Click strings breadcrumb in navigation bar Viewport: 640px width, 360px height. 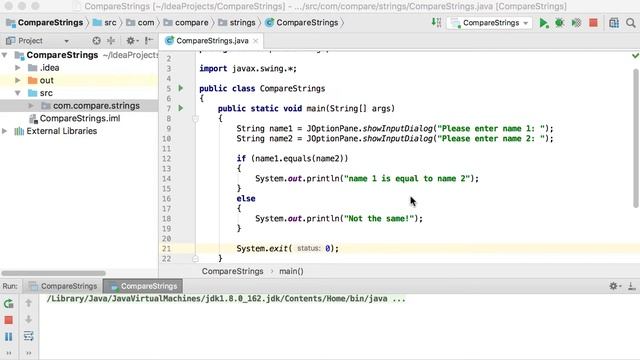(x=237, y=22)
